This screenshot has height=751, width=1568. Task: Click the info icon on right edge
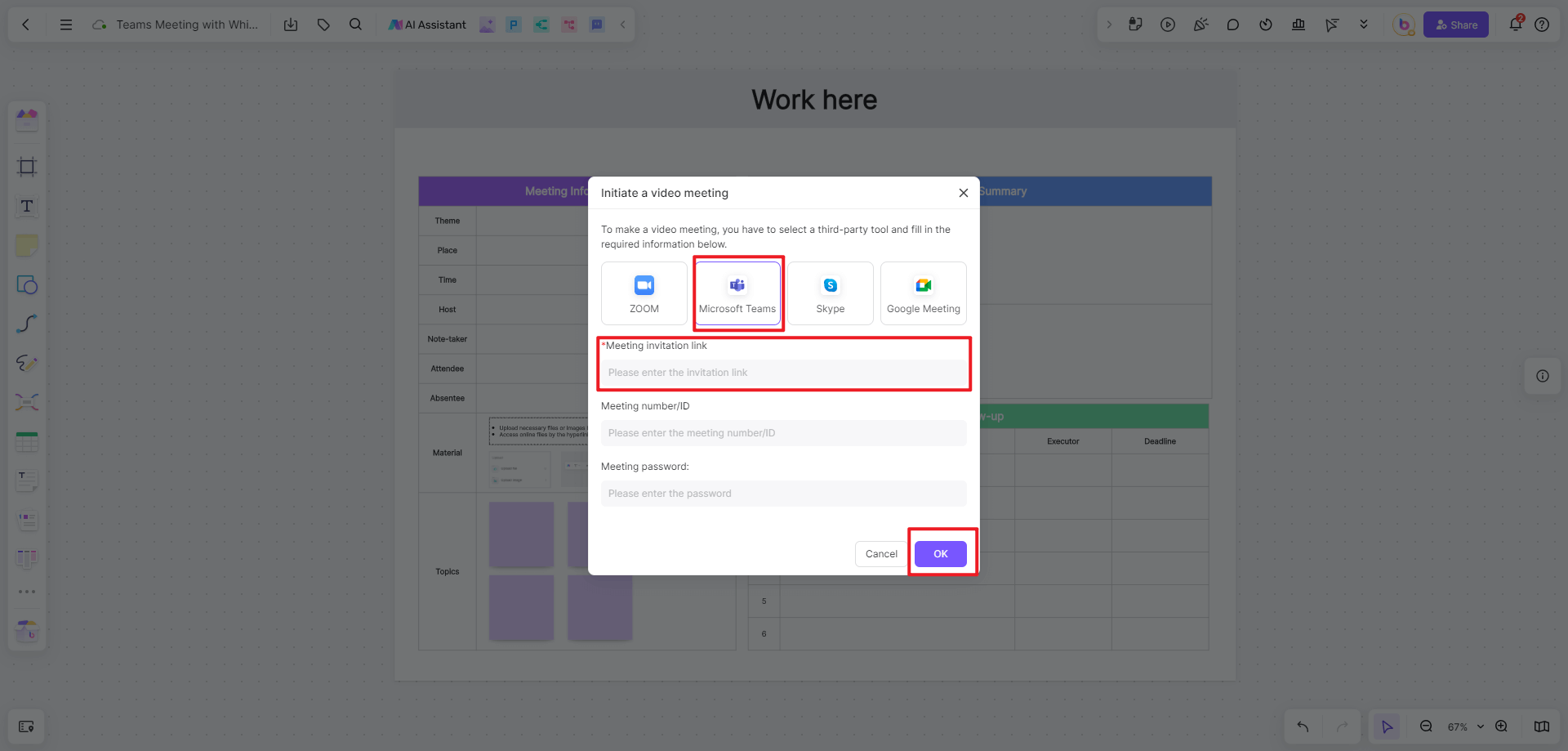1543,376
